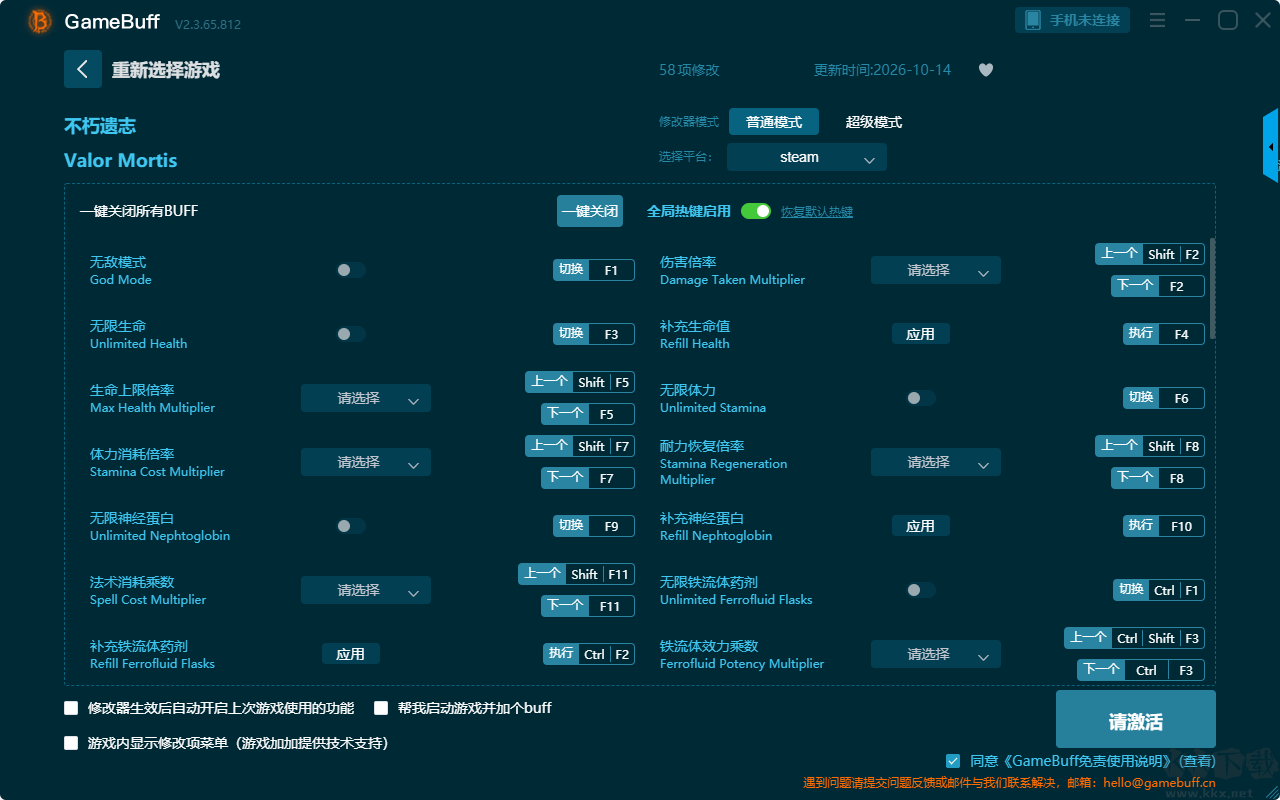Expand the blue side panel arrow

coord(1271,146)
